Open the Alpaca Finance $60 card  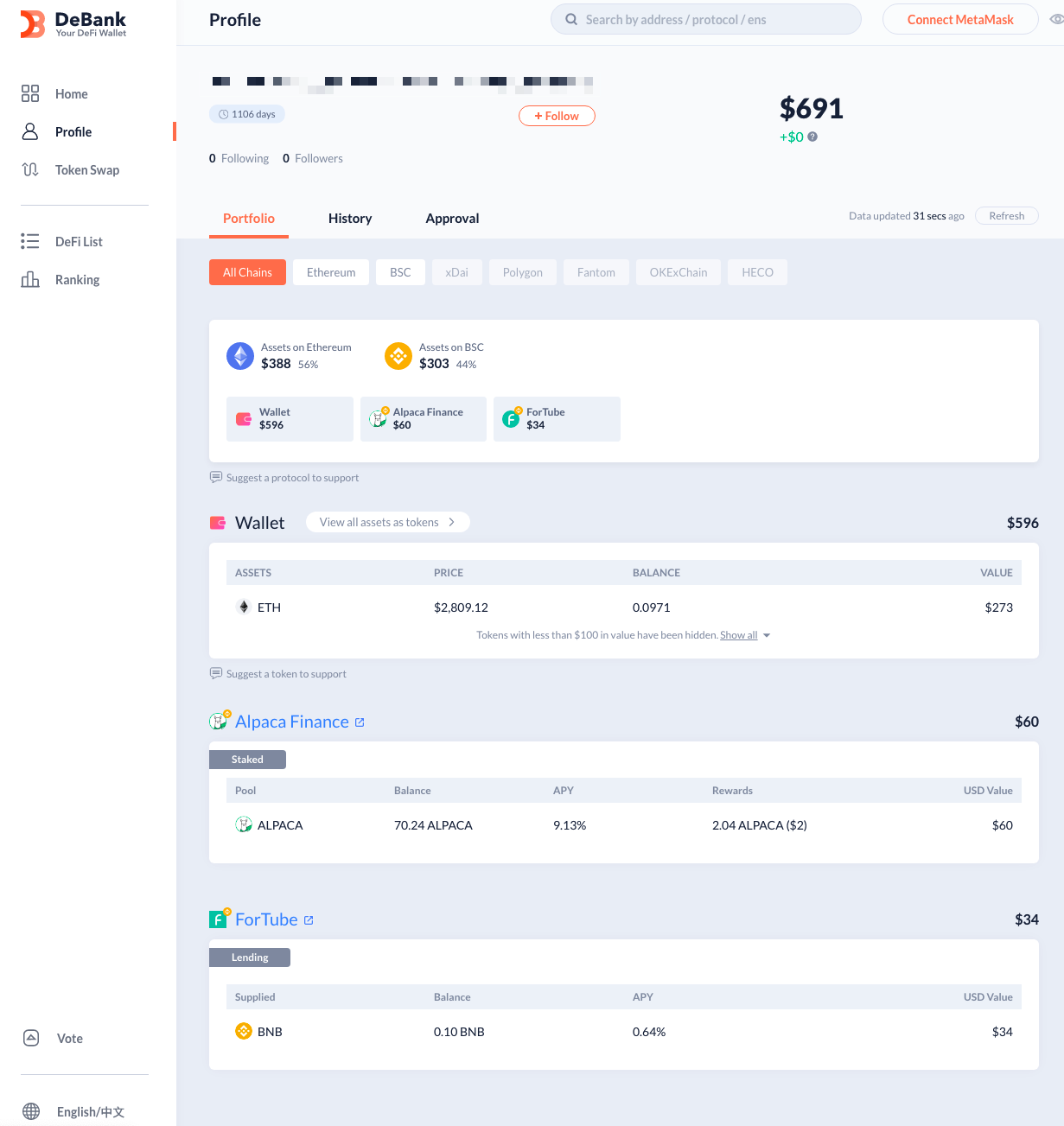click(424, 419)
